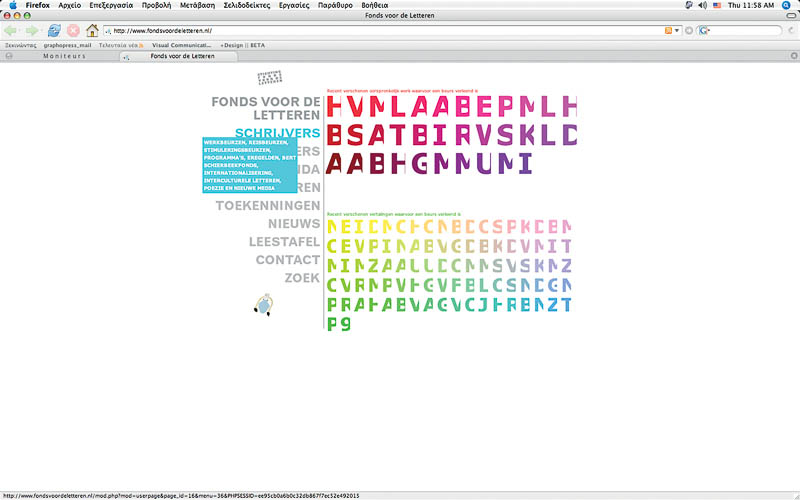800x500 pixels.
Task: Click the red heading 'Recent verschenen oorspronkelijk werk'
Action: pos(402,91)
